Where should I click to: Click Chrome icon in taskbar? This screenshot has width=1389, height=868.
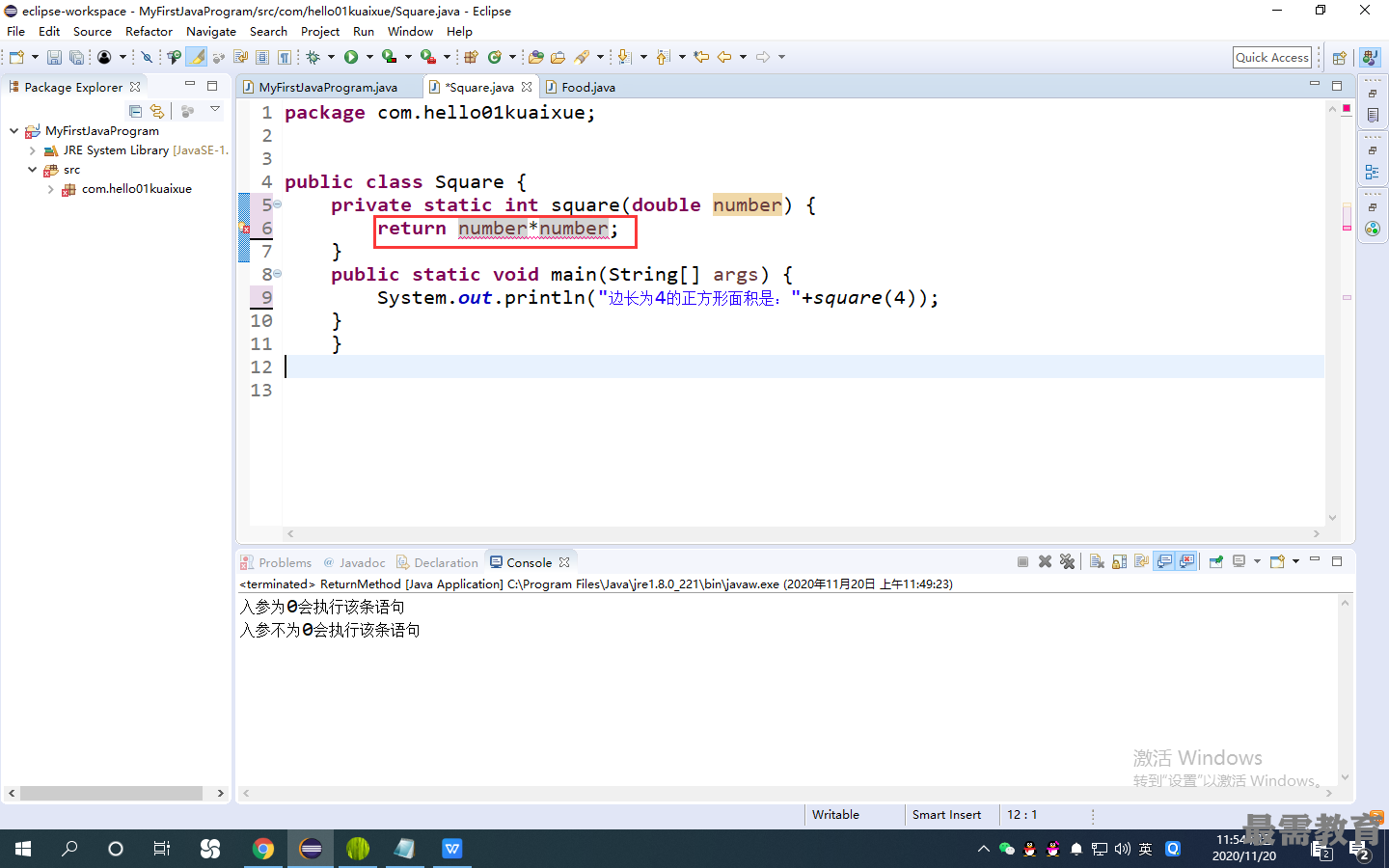click(x=263, y=849)
